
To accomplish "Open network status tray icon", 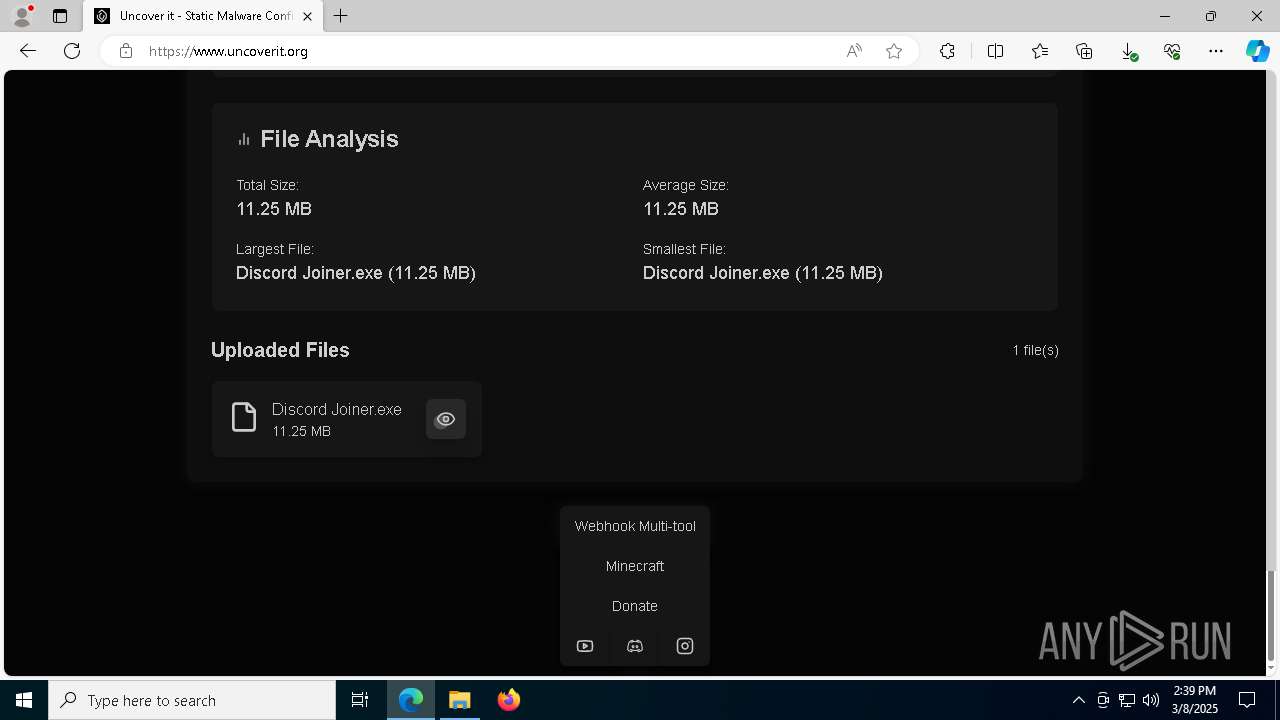I will click(1127, 700).
